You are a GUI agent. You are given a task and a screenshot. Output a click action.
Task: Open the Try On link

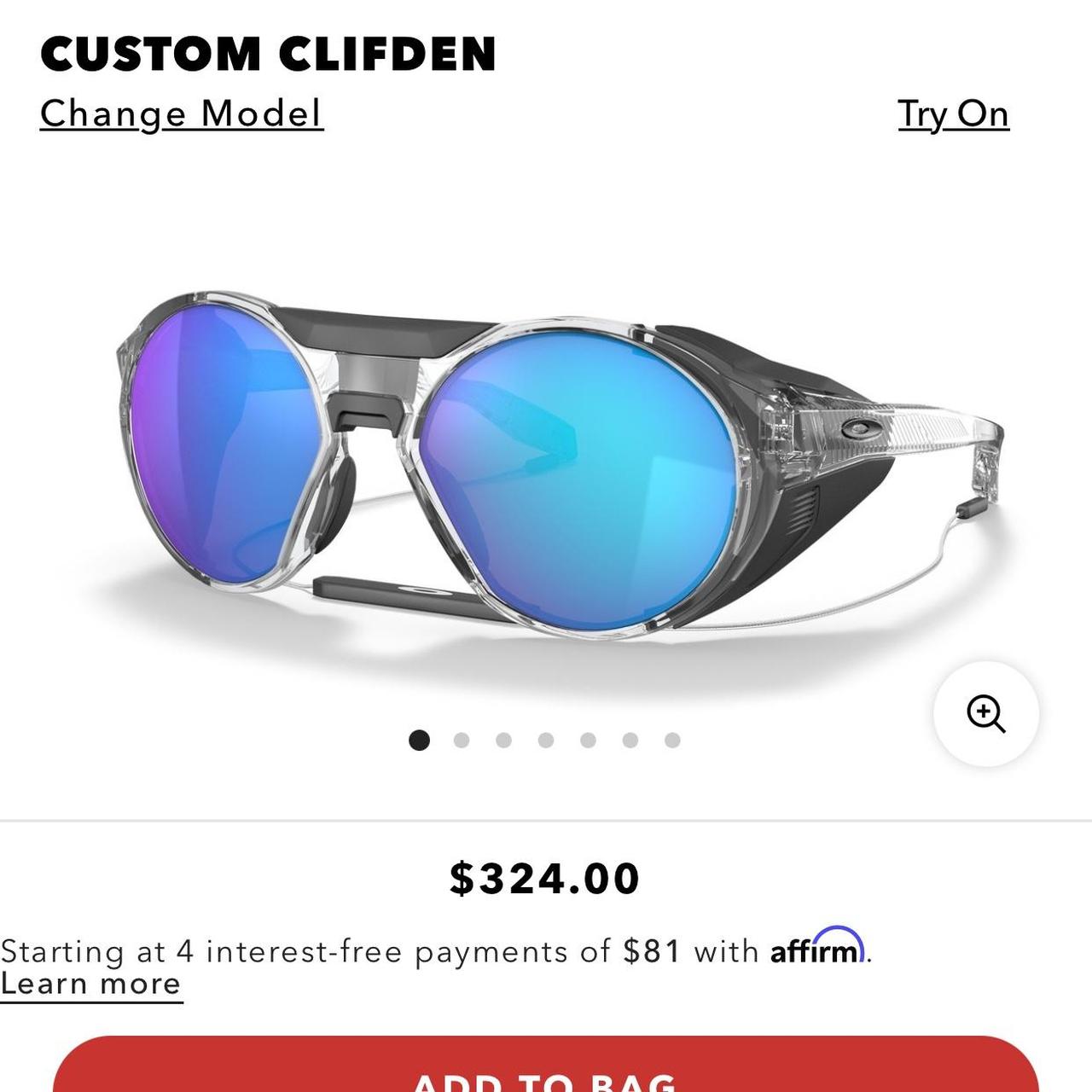[953, 114]
